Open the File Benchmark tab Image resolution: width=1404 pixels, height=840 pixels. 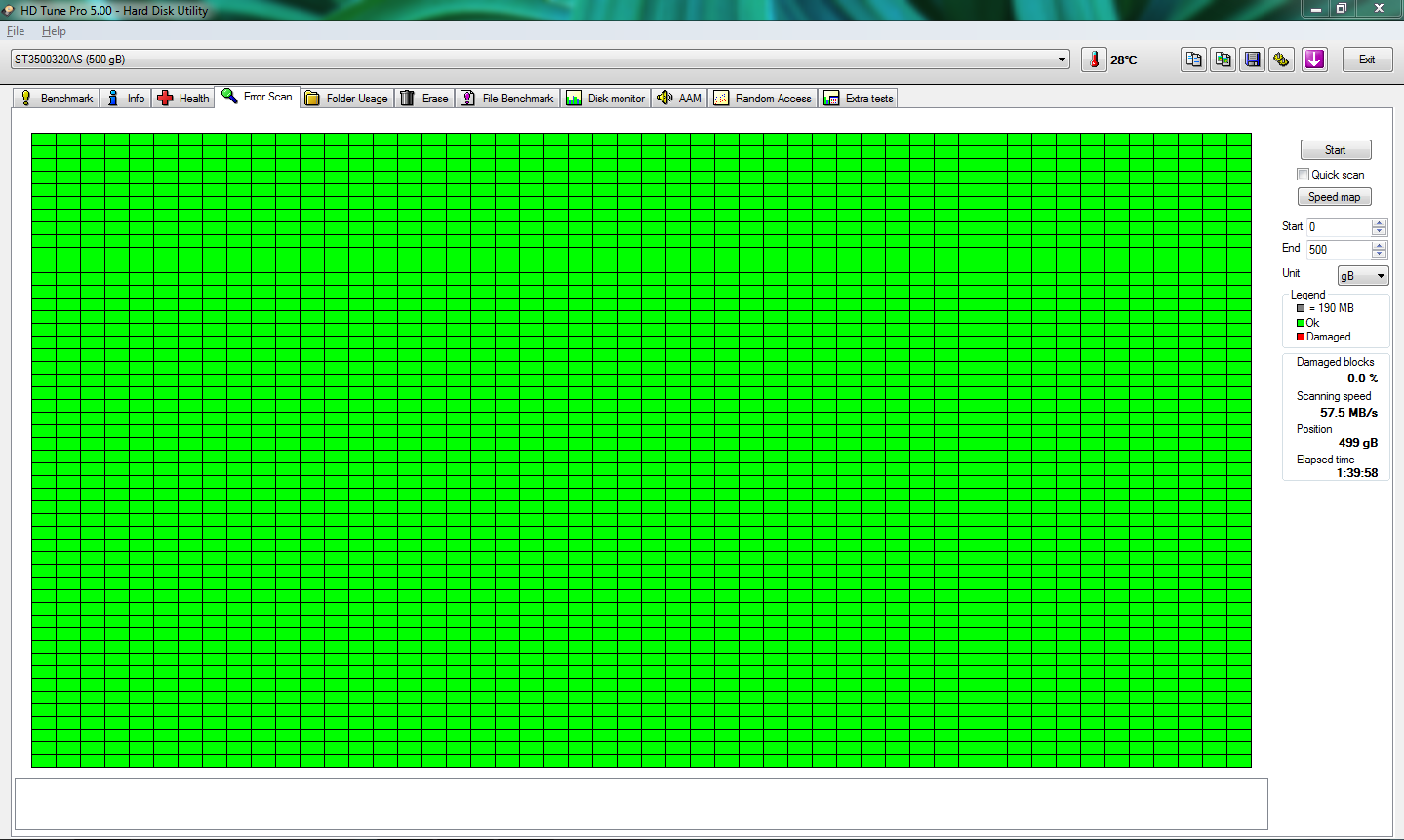coord(507,98)
